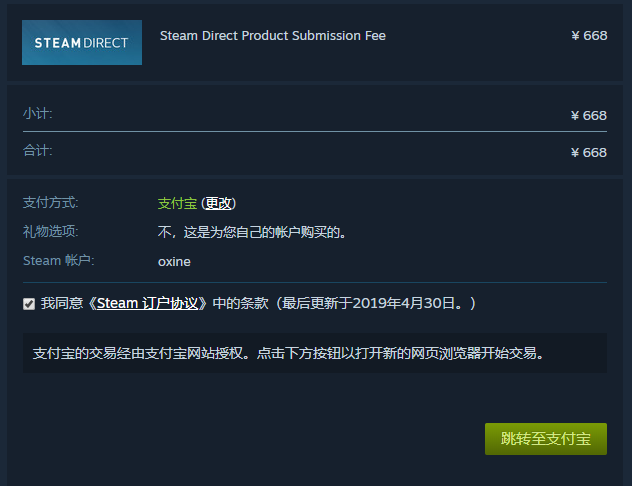Viewport: 632px width, 486px height.
Task: Click the 小计 subtotal label
Action: tap(37, 114)
